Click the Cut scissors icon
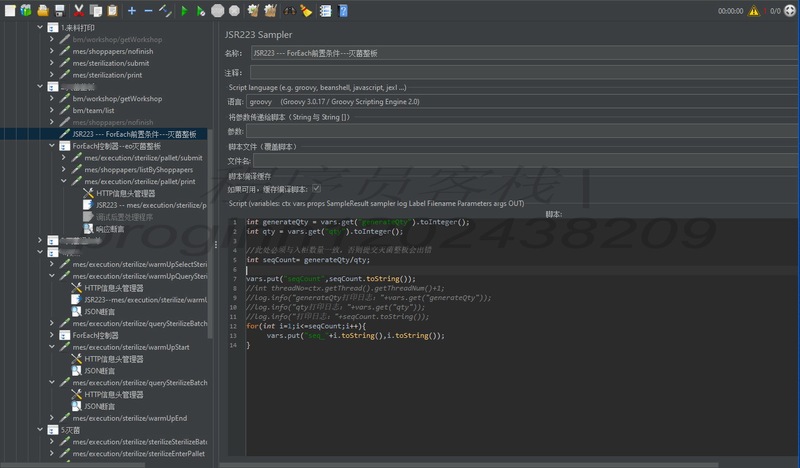Screen dimensions: 800x468 point(79,10)
